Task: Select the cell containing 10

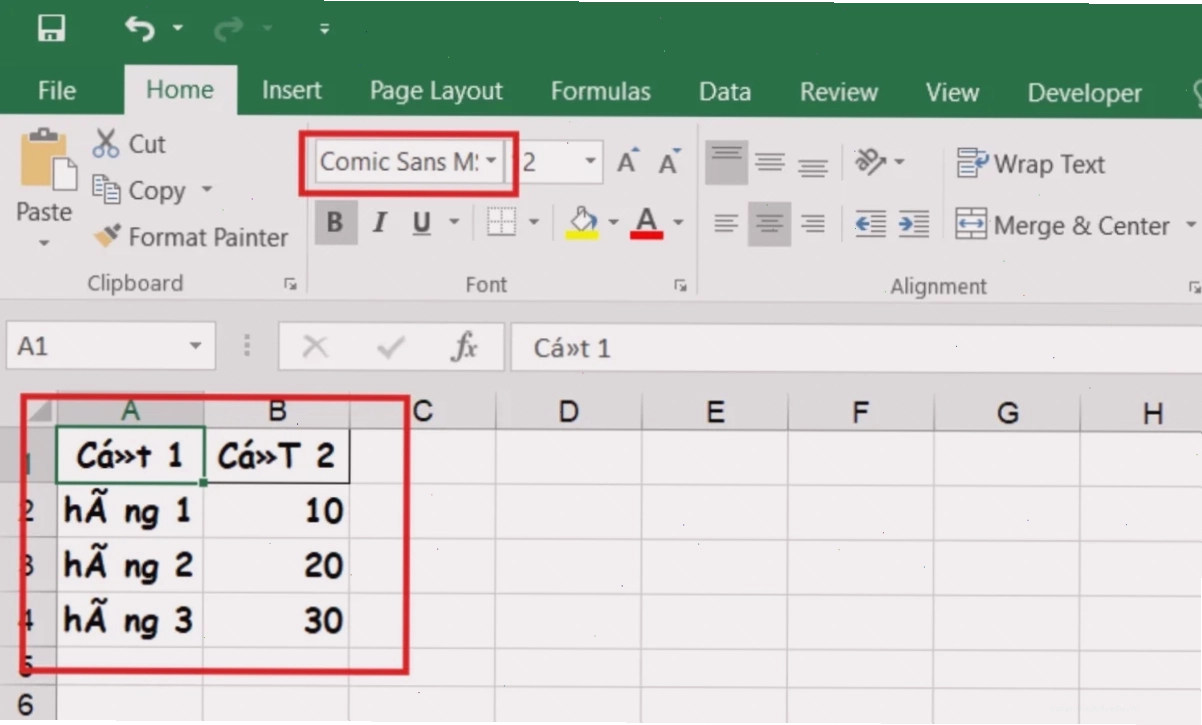Action: pyautogui.click(x=276, y=511)
